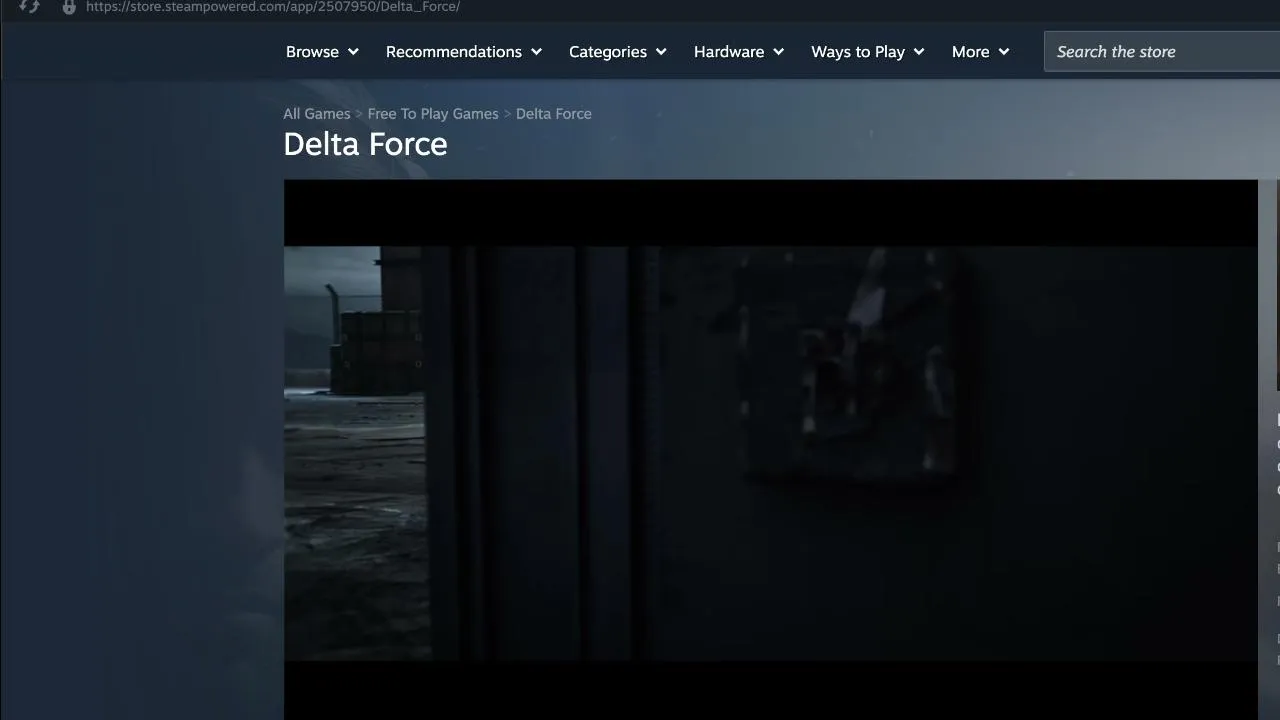This screenshot has height=720, width=1280.
Task: Click the site security lock icon
Action: (x=69, y=7)
